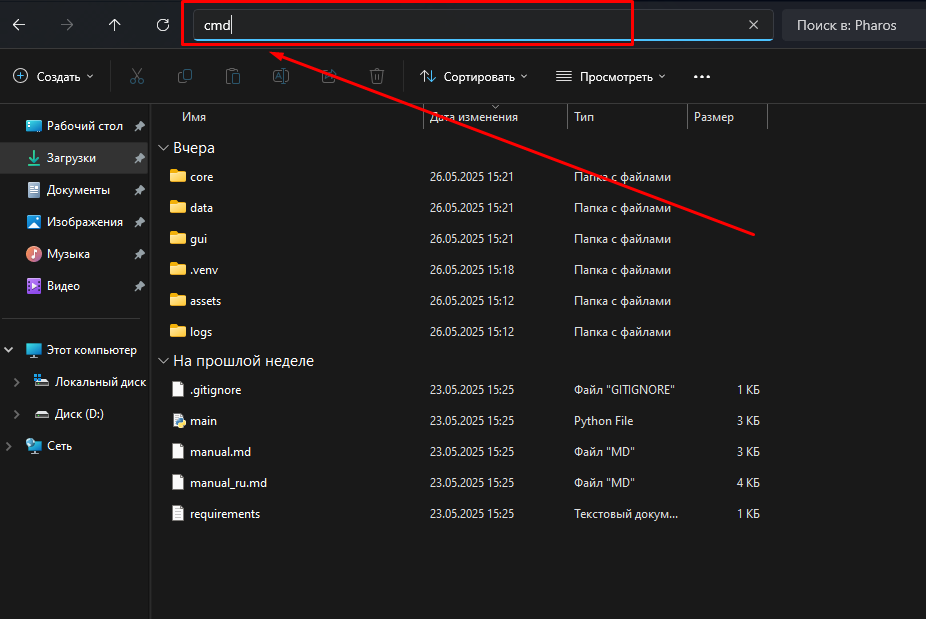Open the Создать dropdown menu
The width and height of the screenshot is (926, 619).
point(54,77)
